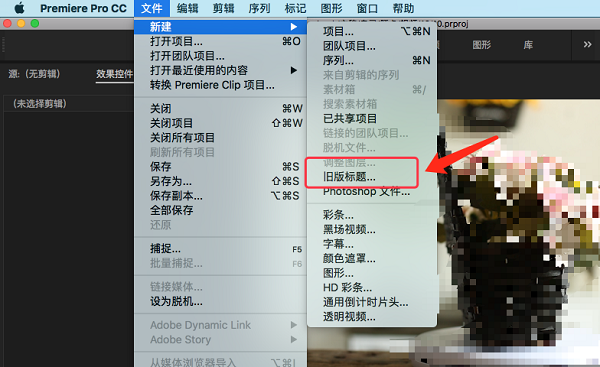
Task: Click the green zoom window button
Action: pyautogui.click(x=35, y=24)
